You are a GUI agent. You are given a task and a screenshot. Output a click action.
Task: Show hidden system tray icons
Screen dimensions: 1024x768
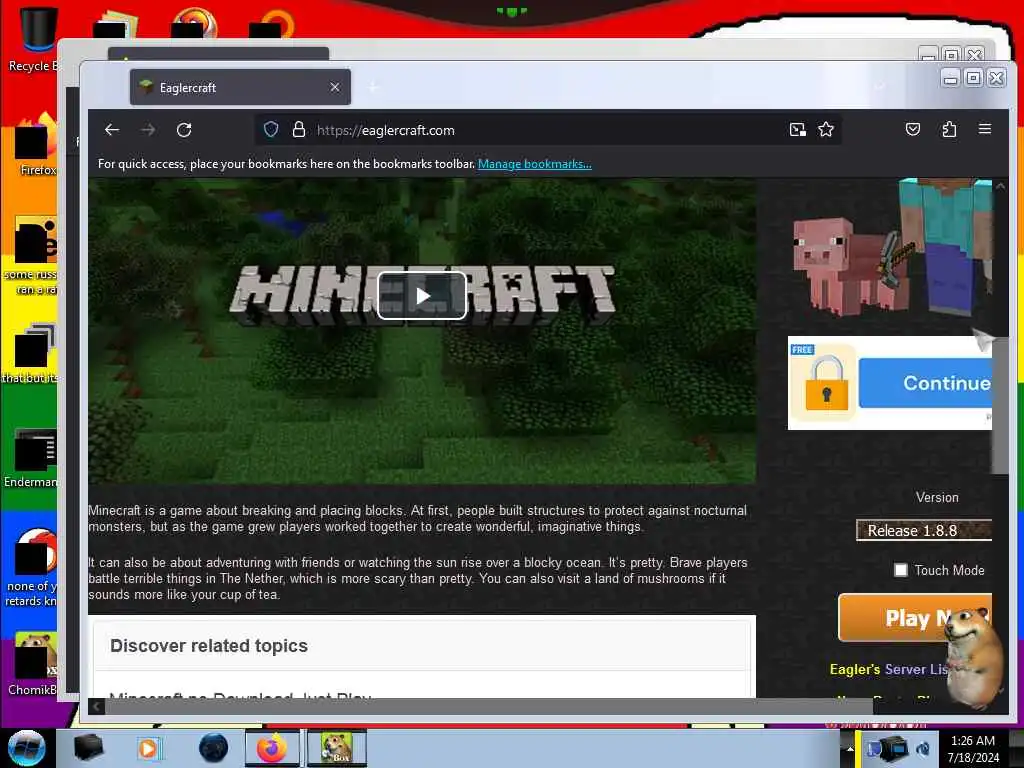(850, 749)
